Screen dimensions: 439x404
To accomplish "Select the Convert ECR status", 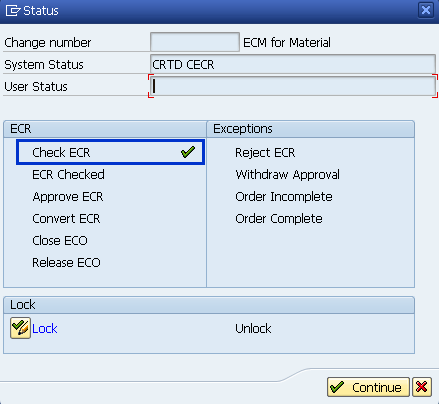I will 66,219.
